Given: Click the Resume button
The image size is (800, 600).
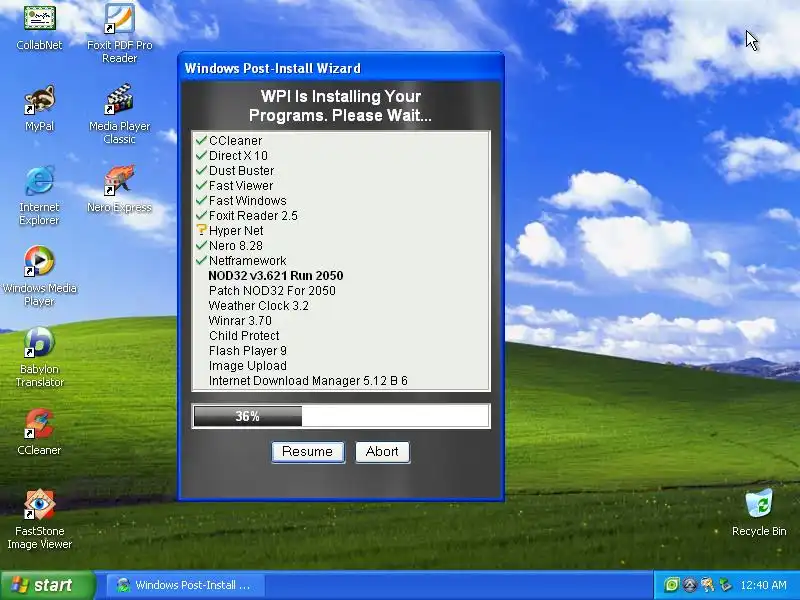Looking at the screenshot, I should (x=308, y=452).
